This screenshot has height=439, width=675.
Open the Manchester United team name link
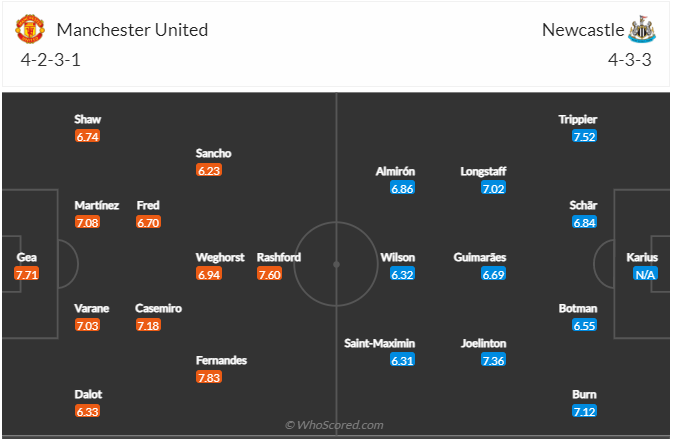pos(132,30)
